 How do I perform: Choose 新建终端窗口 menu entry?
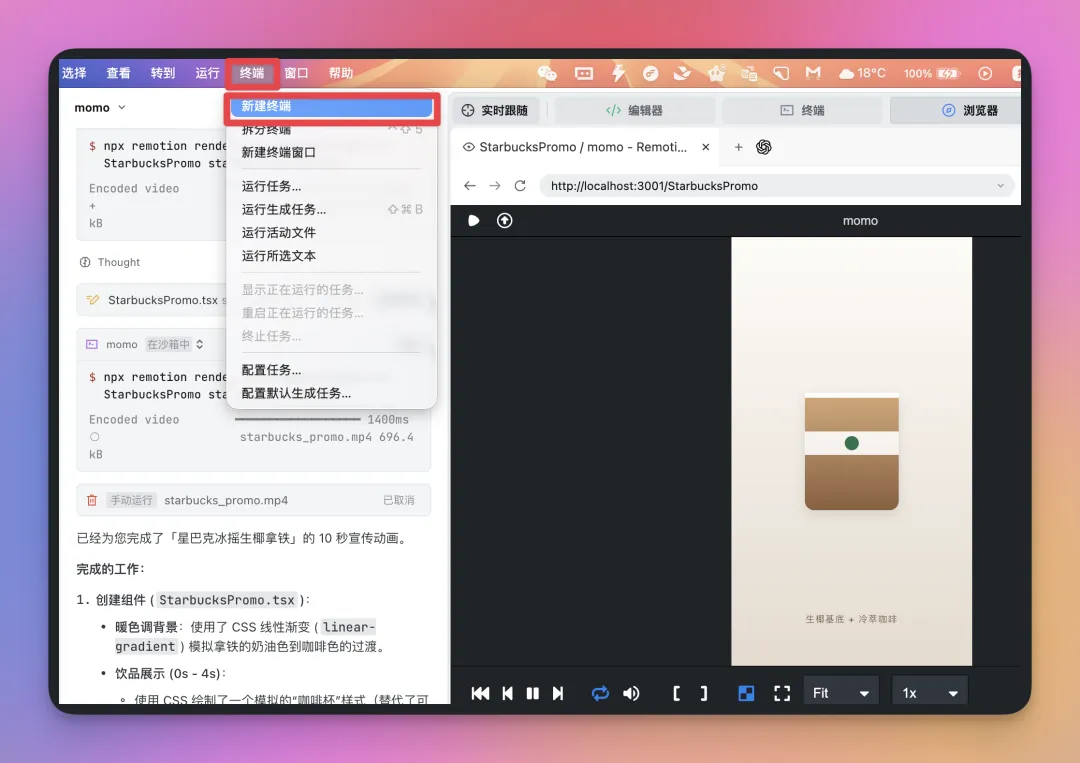(332, 153)
